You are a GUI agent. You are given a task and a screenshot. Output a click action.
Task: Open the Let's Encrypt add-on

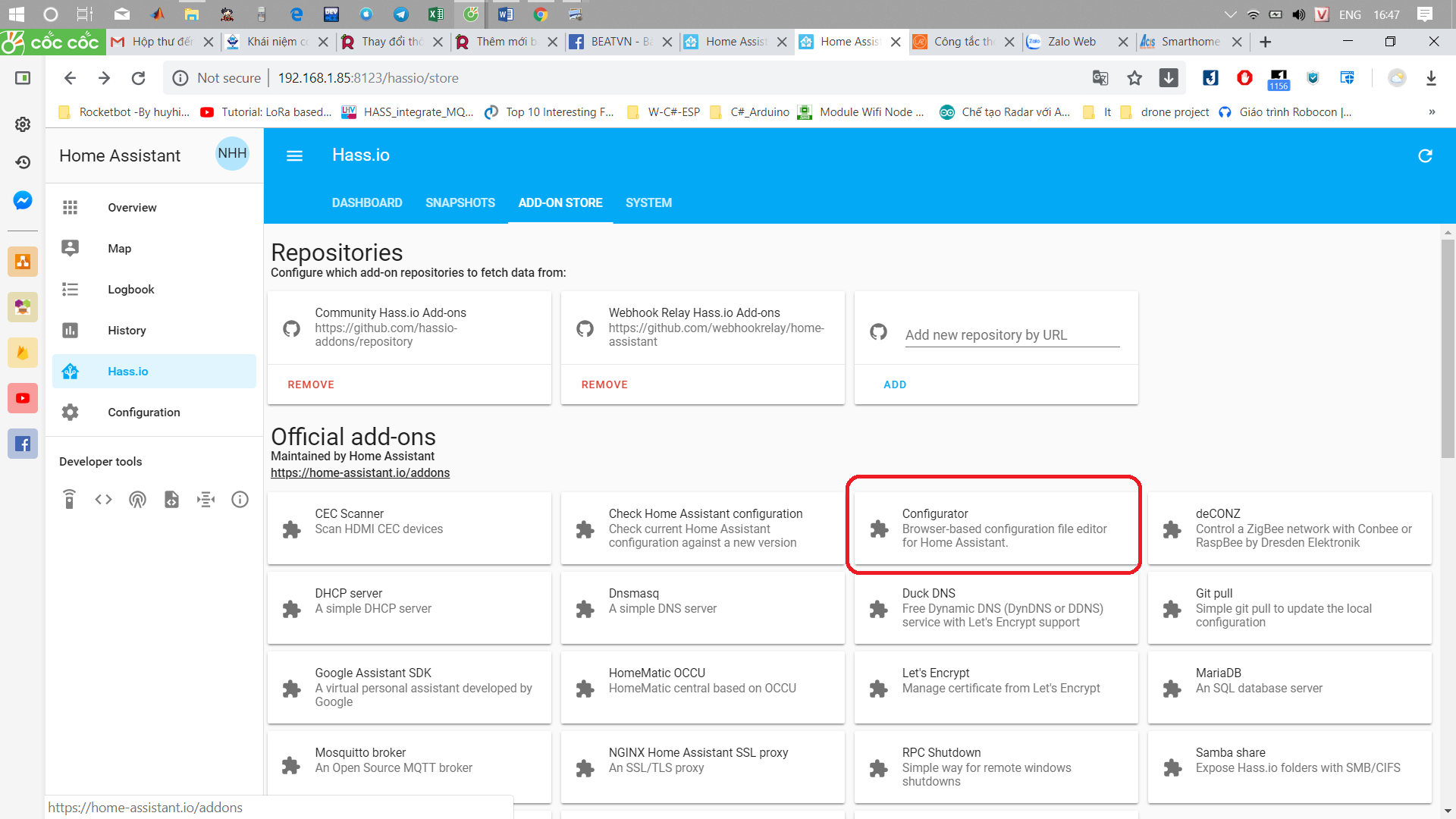[996, 687]
